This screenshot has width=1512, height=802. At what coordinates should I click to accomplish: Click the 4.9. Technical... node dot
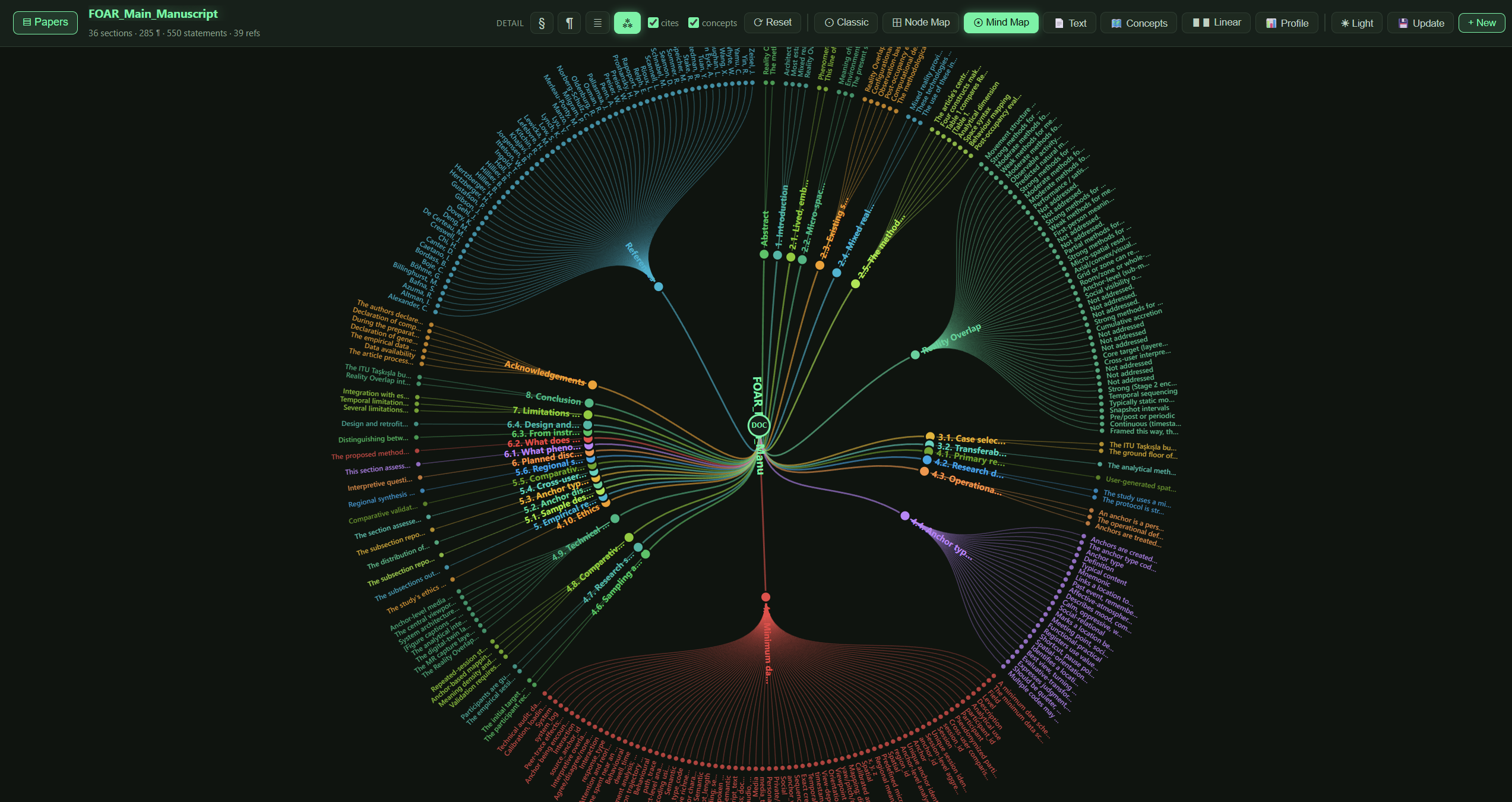(615, 519)
